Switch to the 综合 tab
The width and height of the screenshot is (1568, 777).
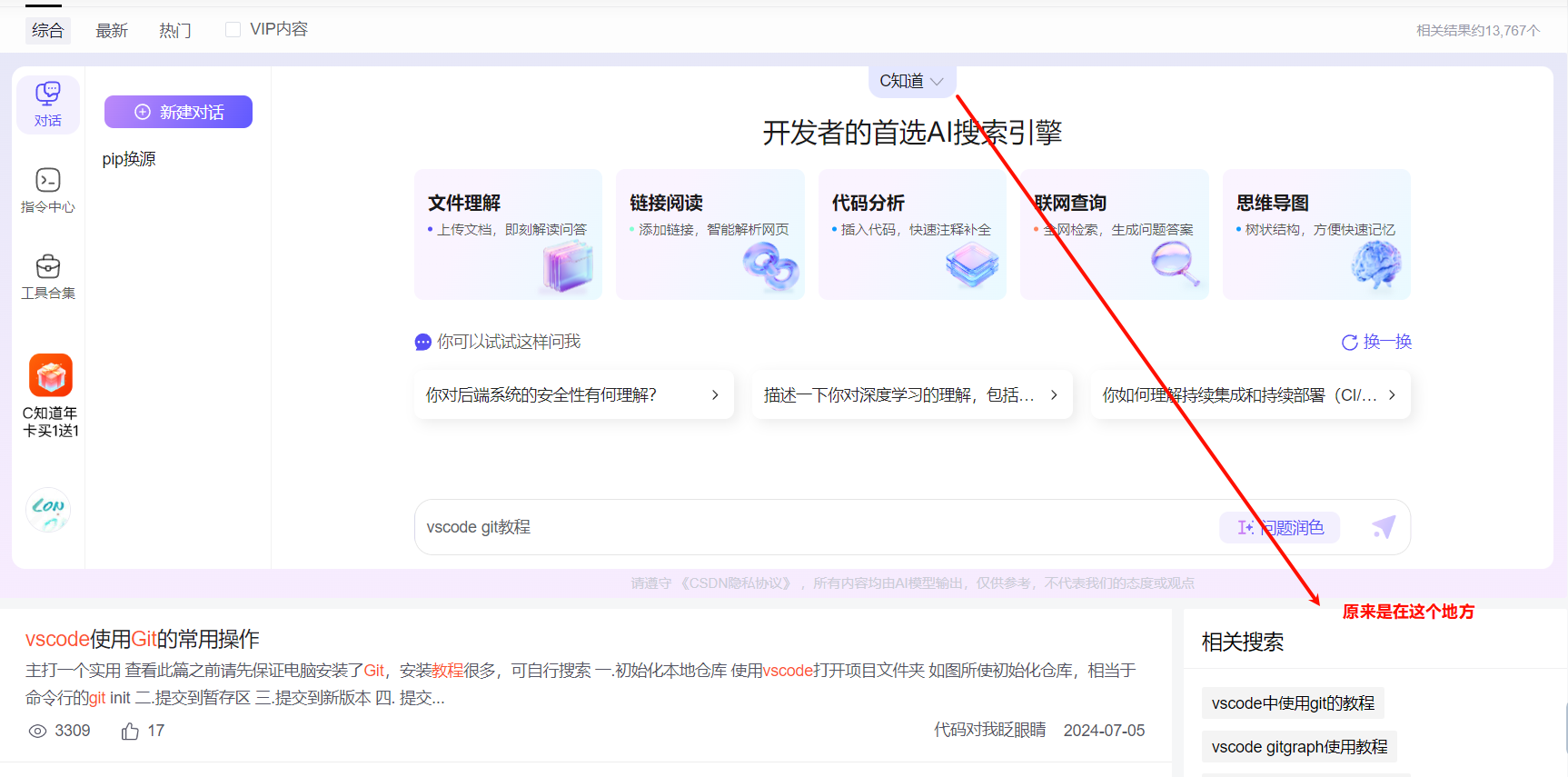click(x=48, y=30)
